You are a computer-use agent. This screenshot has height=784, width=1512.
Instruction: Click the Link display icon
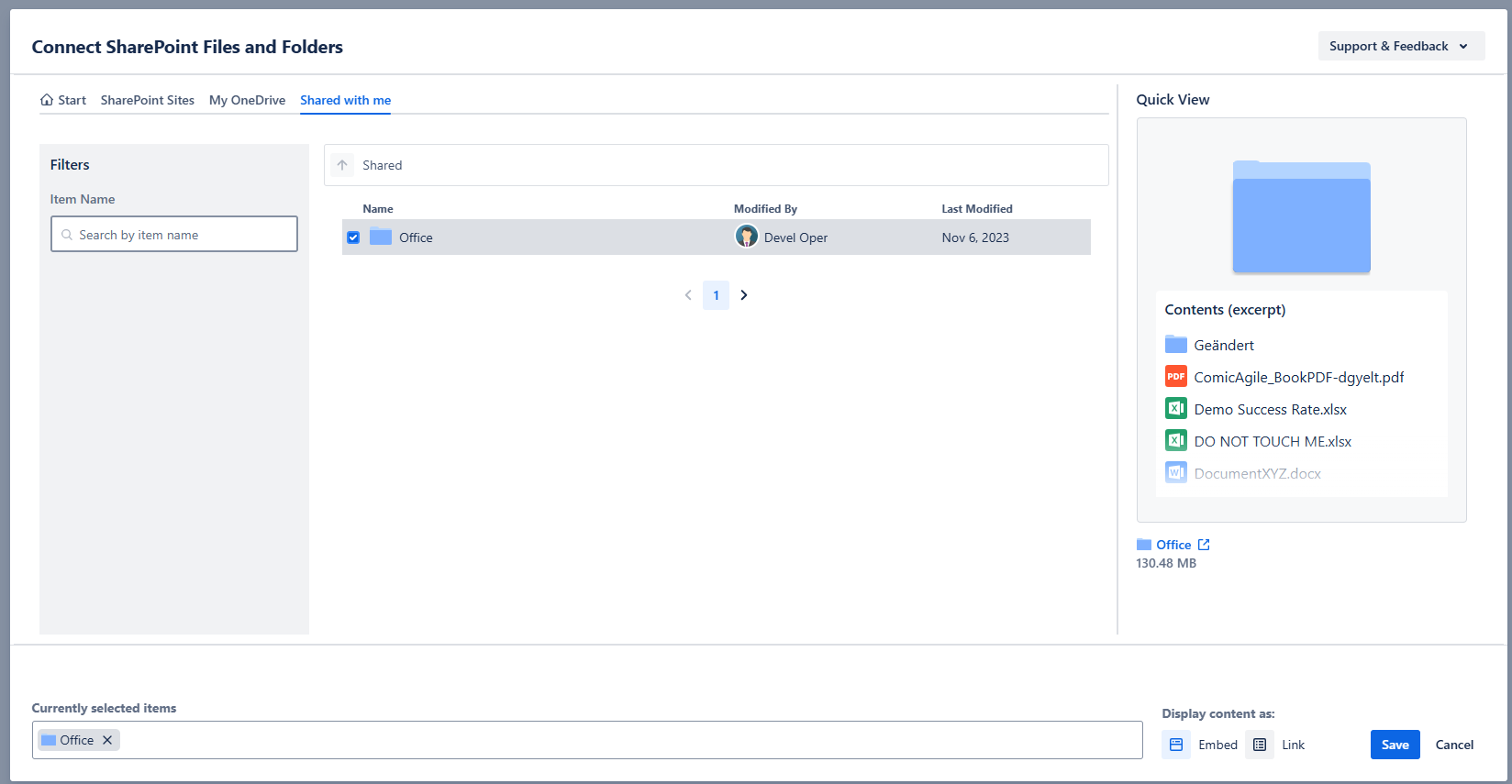point(1260,745)
